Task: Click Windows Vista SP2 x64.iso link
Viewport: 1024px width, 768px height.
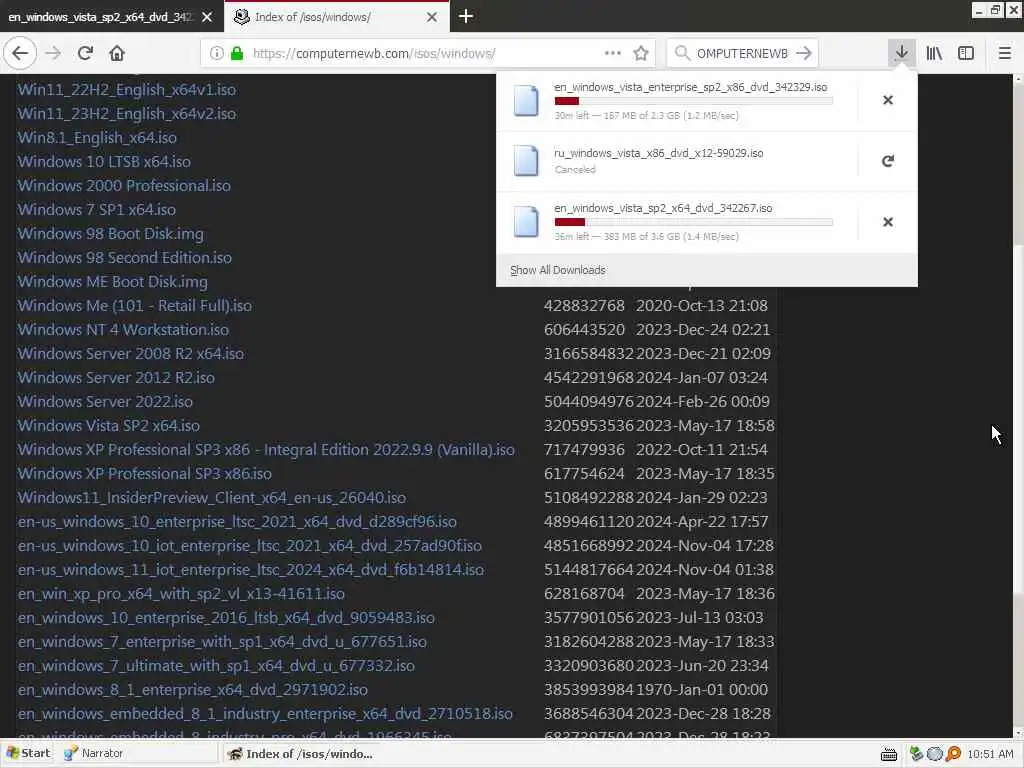Action: (x=108, y=426)
